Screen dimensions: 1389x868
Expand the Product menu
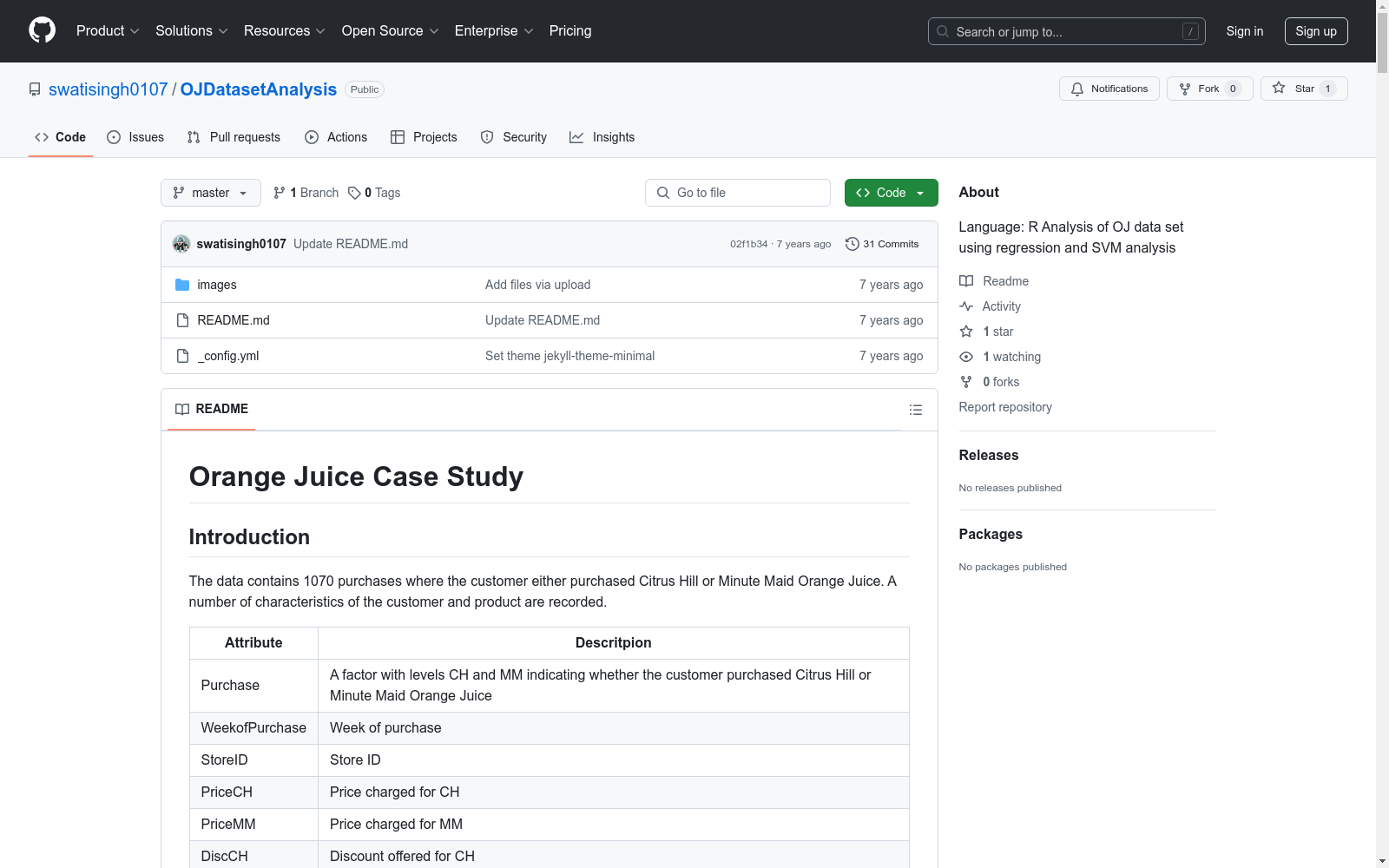pos(108,31)
